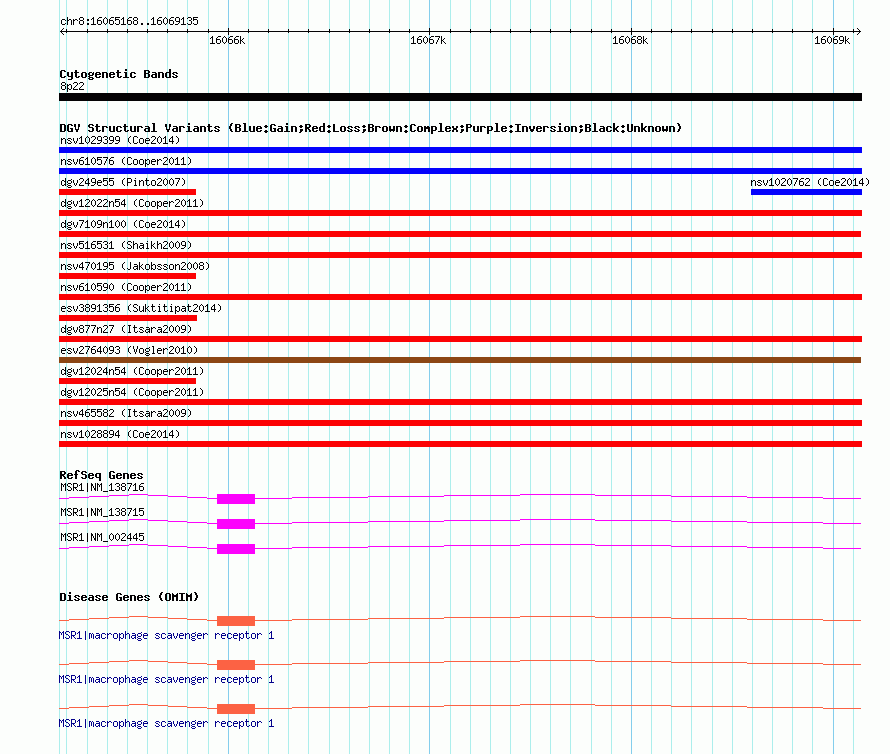This screenshot has width=890, height=754.
Task: Click the dgv877n27 (Itsara2009) label
Action: 126,329
